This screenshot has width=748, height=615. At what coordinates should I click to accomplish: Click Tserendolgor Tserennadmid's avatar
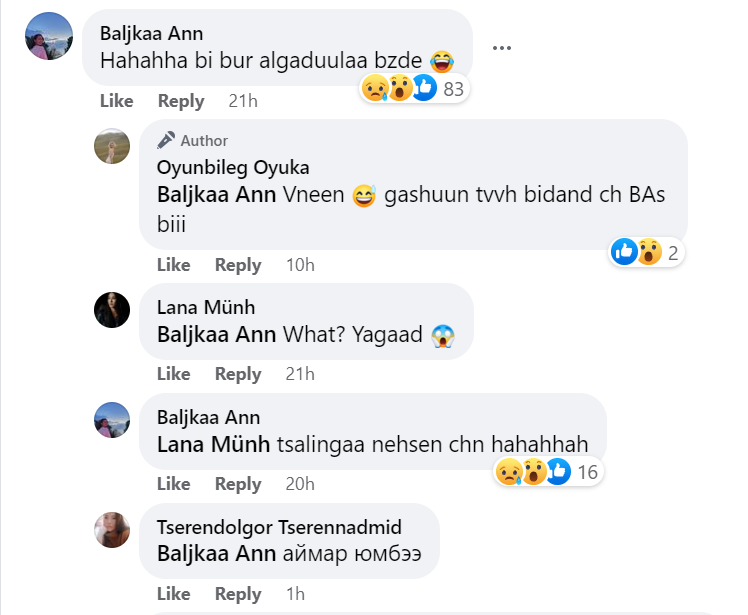pos(112,529)
